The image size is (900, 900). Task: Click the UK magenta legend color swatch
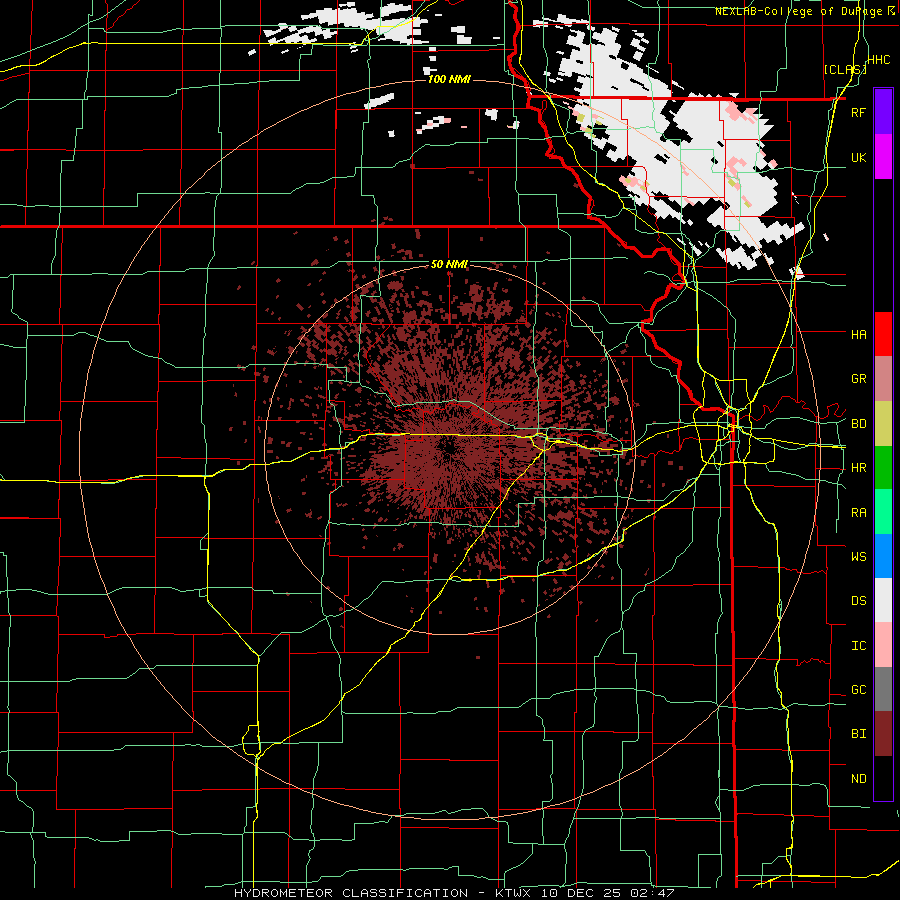pyautogui.click(x=883, y=157)
